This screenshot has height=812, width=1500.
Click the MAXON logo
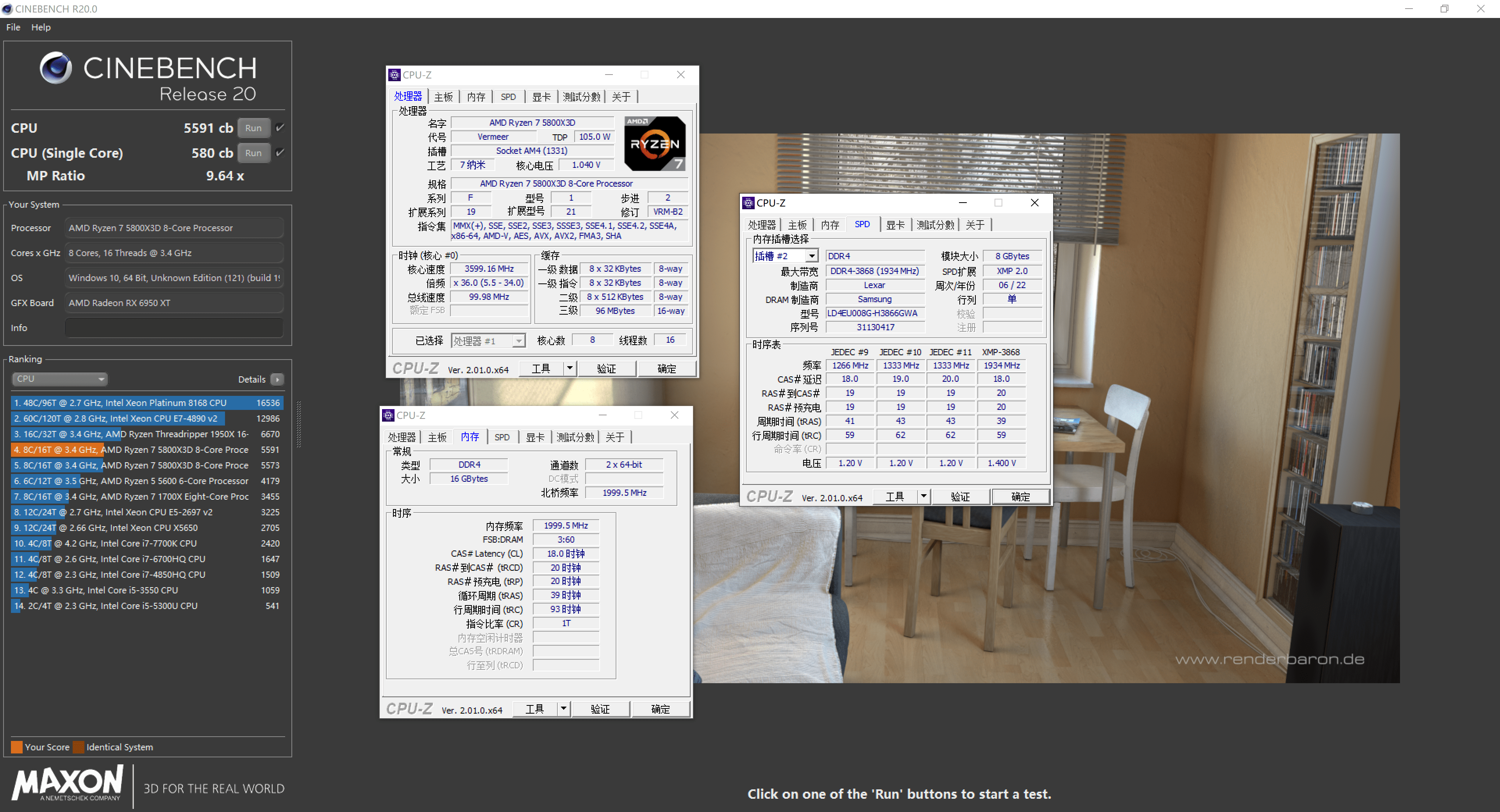click(68, 783)
